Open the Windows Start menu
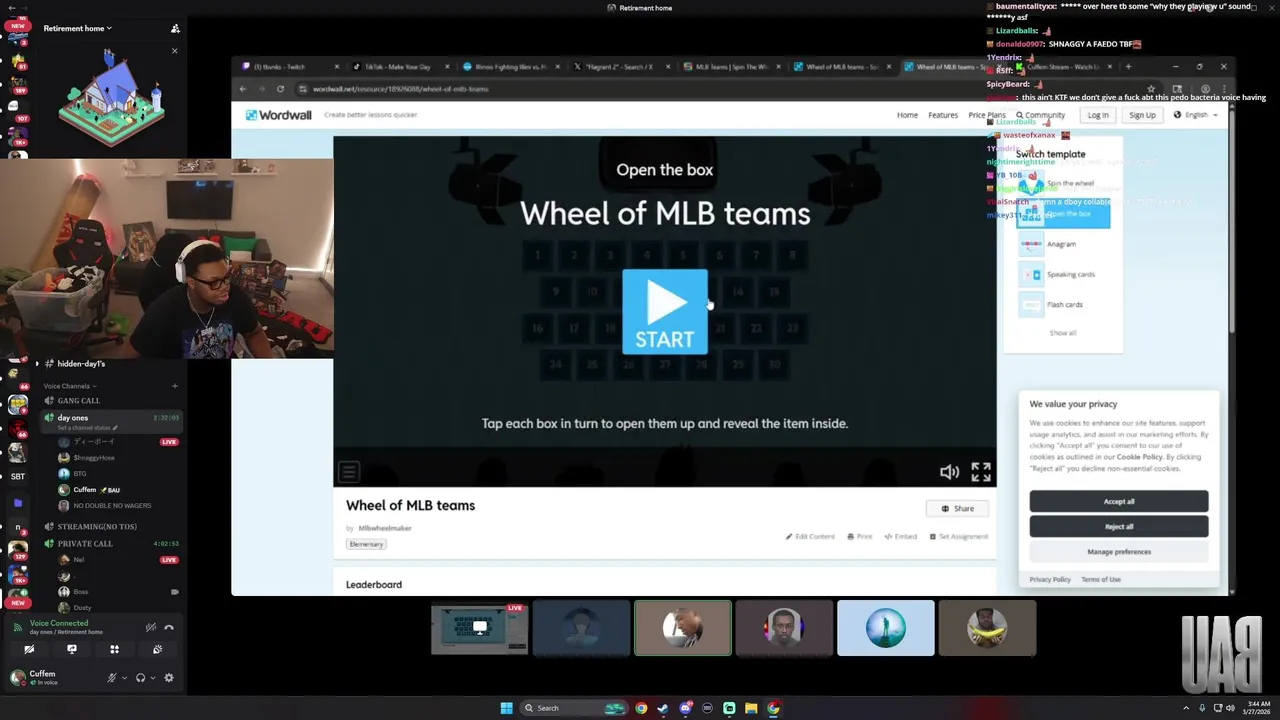This screenshot has height=720, width=1280. 507,708
